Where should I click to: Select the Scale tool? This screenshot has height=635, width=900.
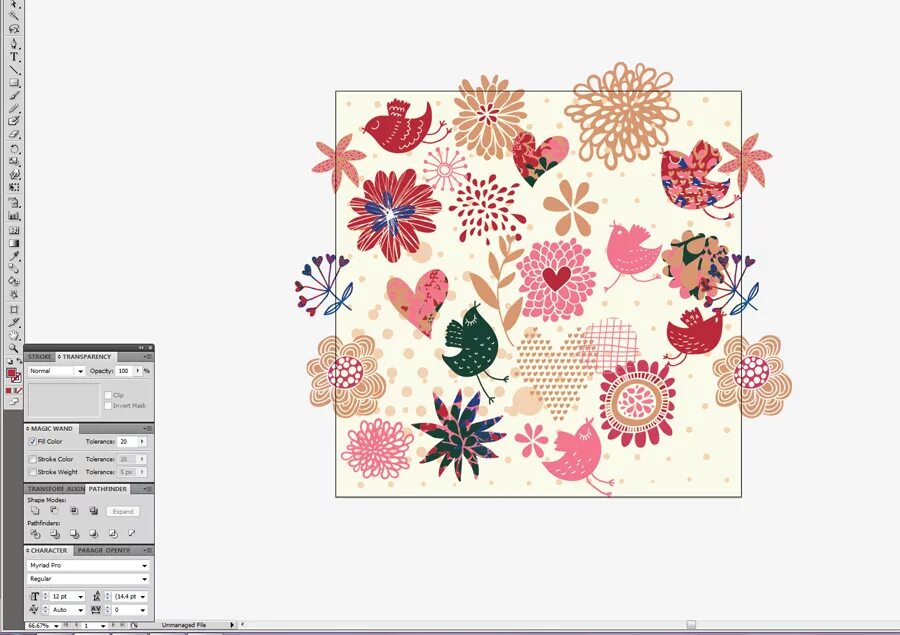(x=14, y=162)
